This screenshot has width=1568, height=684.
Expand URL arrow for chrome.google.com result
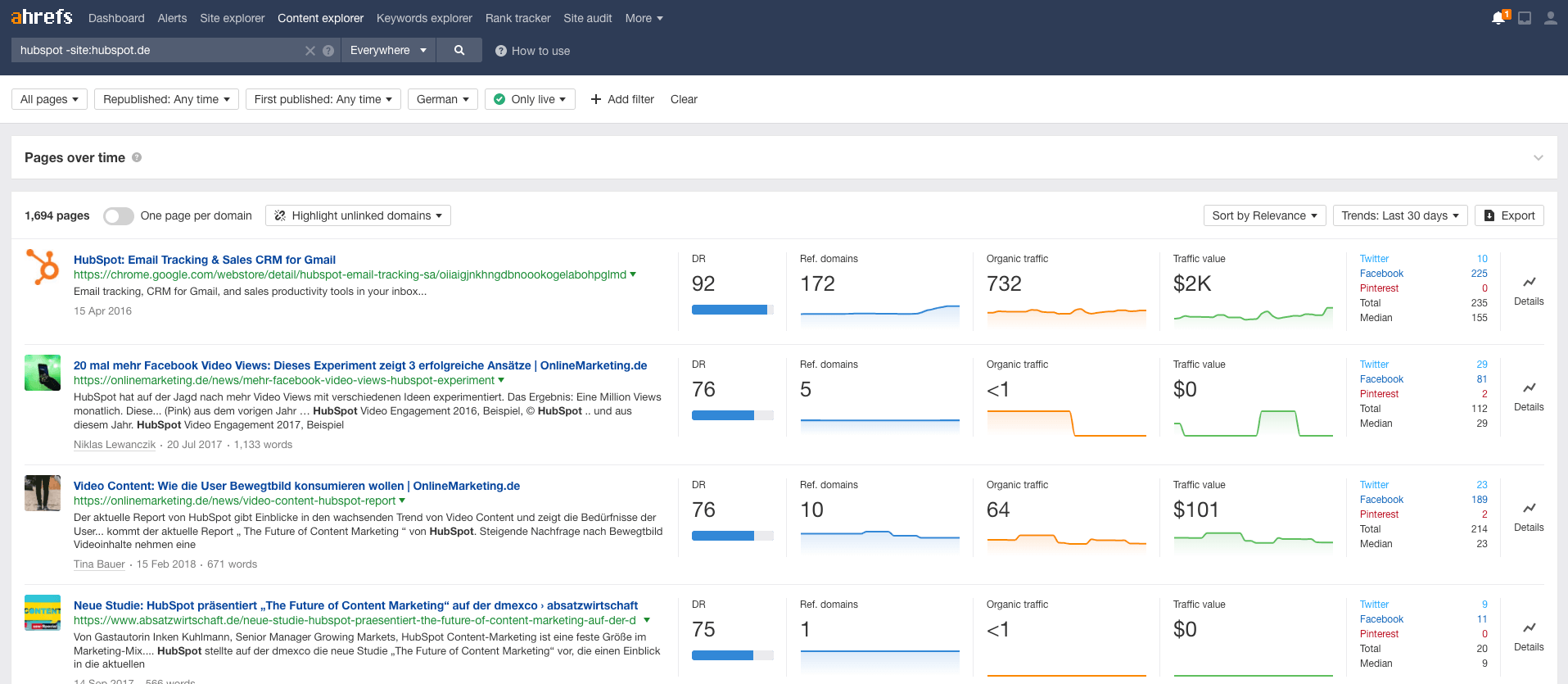pyautogui.click(x=633, y=274)
